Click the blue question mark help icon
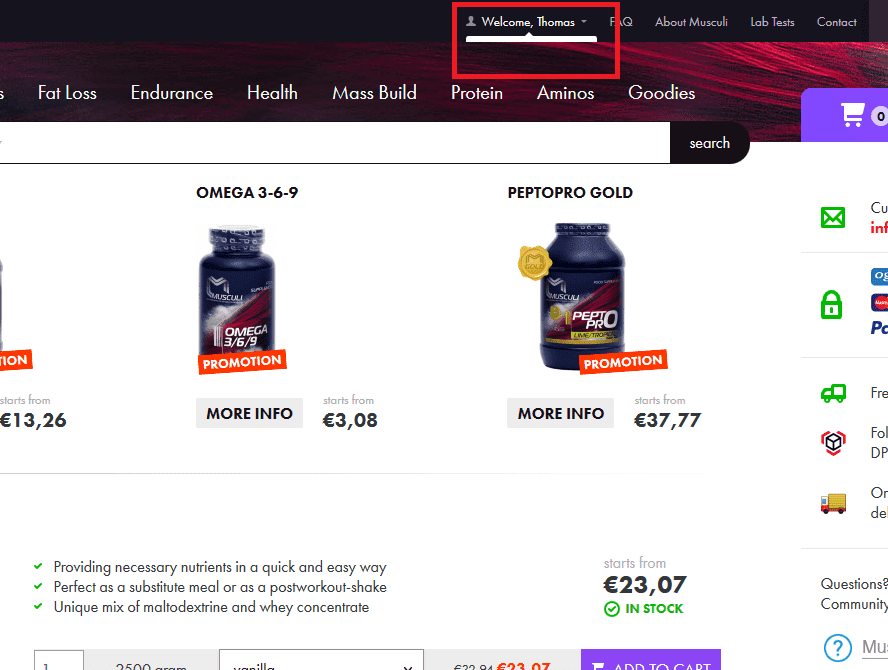 click(838, 647)
